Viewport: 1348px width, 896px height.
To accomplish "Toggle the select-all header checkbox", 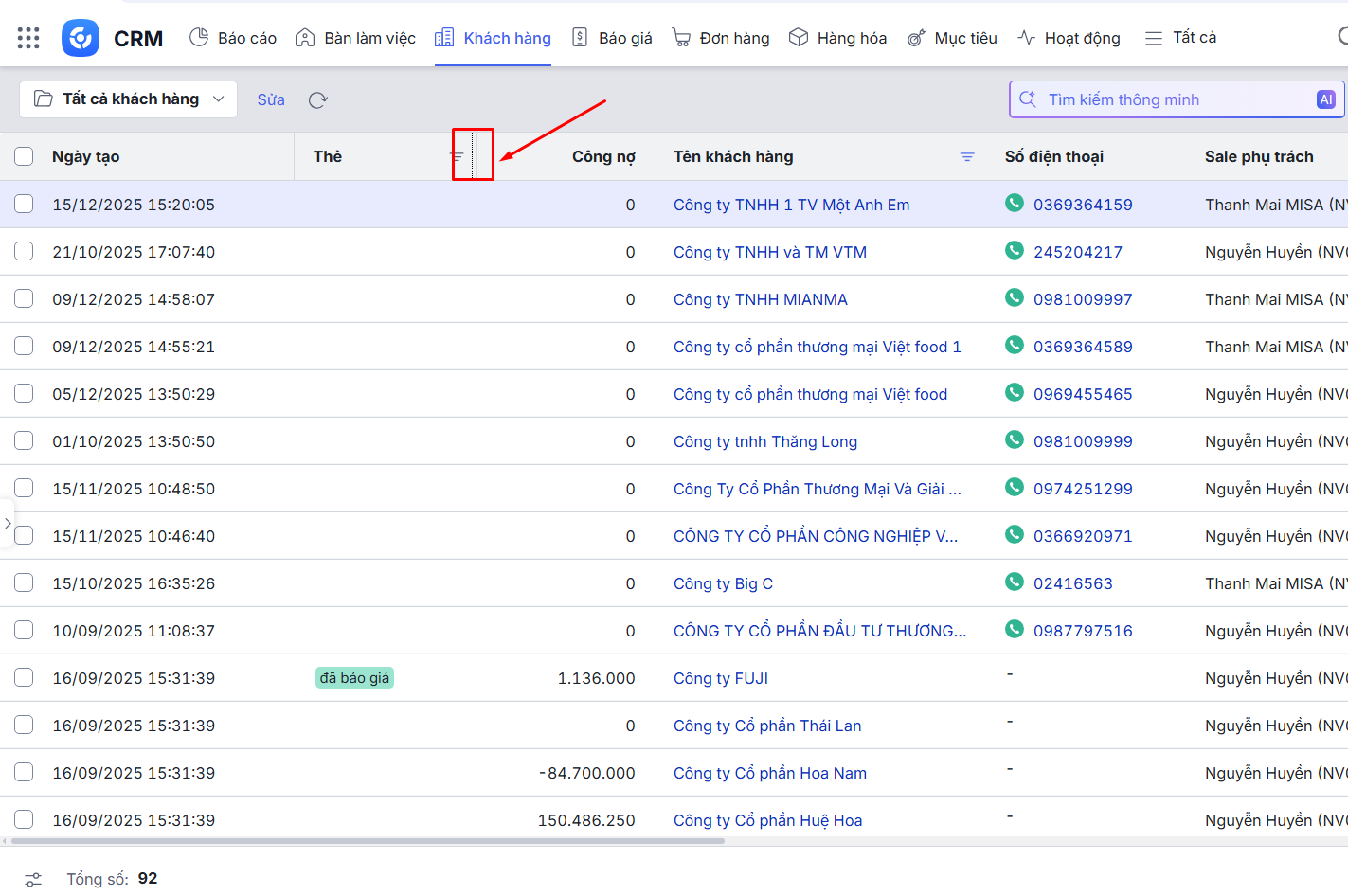I will pos(24,156).
